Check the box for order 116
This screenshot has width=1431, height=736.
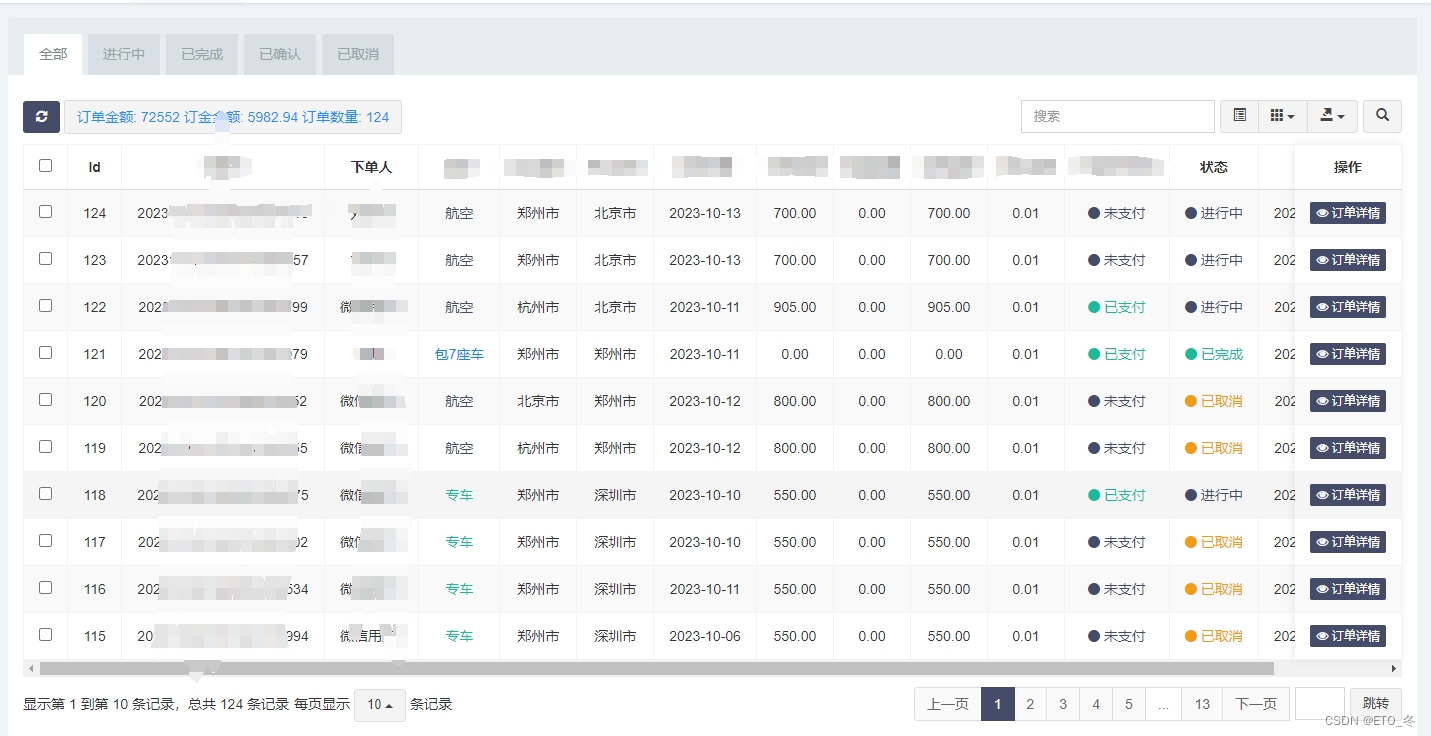click(x=45, y=588)
